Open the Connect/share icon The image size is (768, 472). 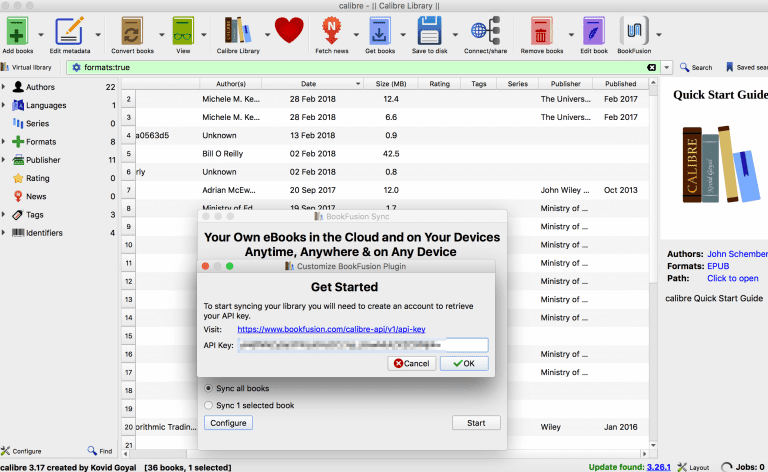pos(485,31)
